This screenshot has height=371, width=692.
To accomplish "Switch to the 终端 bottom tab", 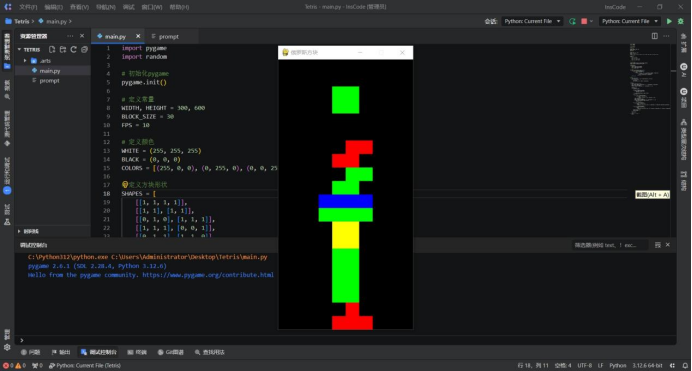I will (x=137, y=352).
